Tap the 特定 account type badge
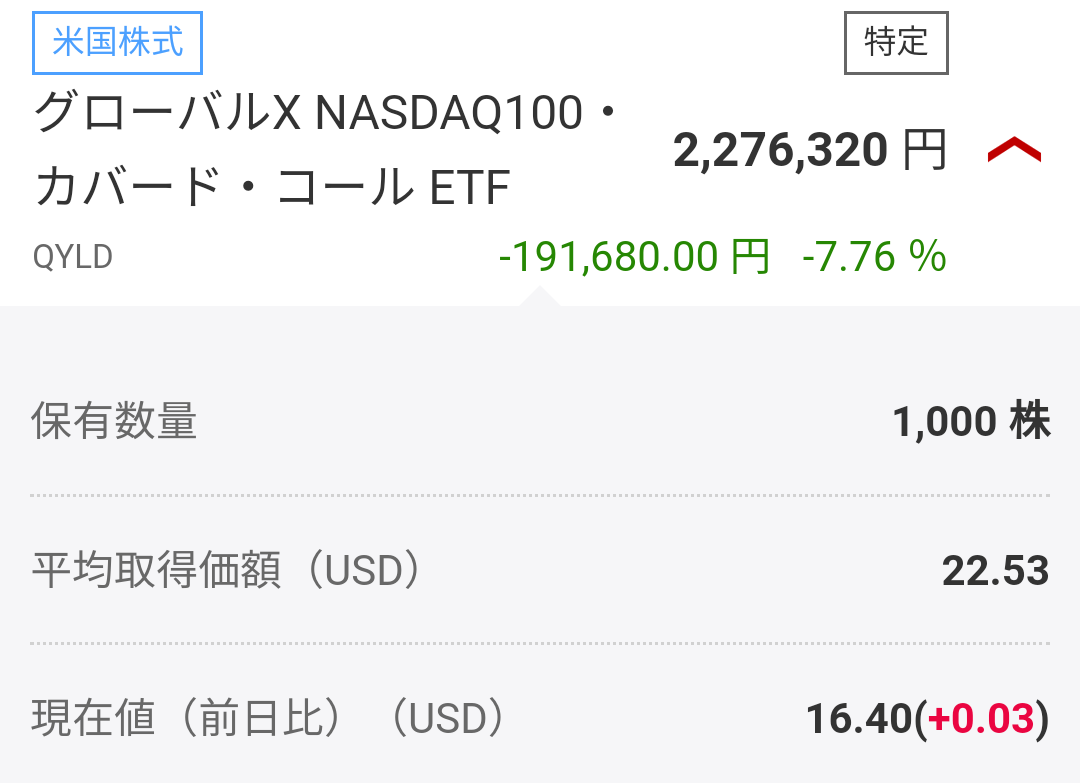Viewport: 1080px width, 783px height. point(896,43)
